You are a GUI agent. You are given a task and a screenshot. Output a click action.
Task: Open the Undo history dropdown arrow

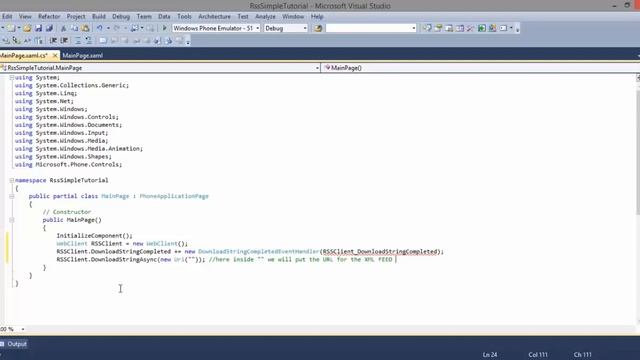tap(108, 28)
